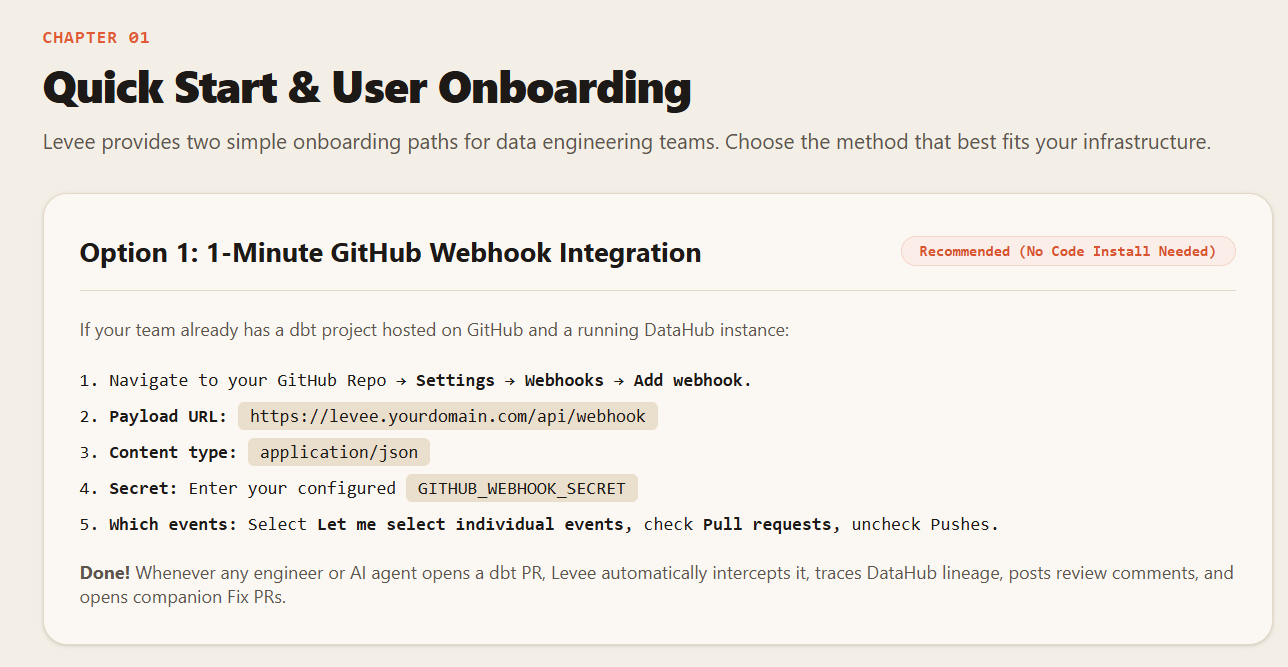Screen dimensions: 1288x667
Task: Click the Pushes word in step 5
Action: pos(965,524)
